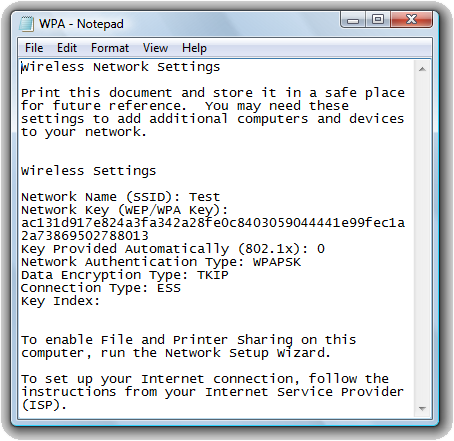Click the vertical scrollbar track
The width and height of the screenshot is (454, 441).
click(x=422, y=239)
